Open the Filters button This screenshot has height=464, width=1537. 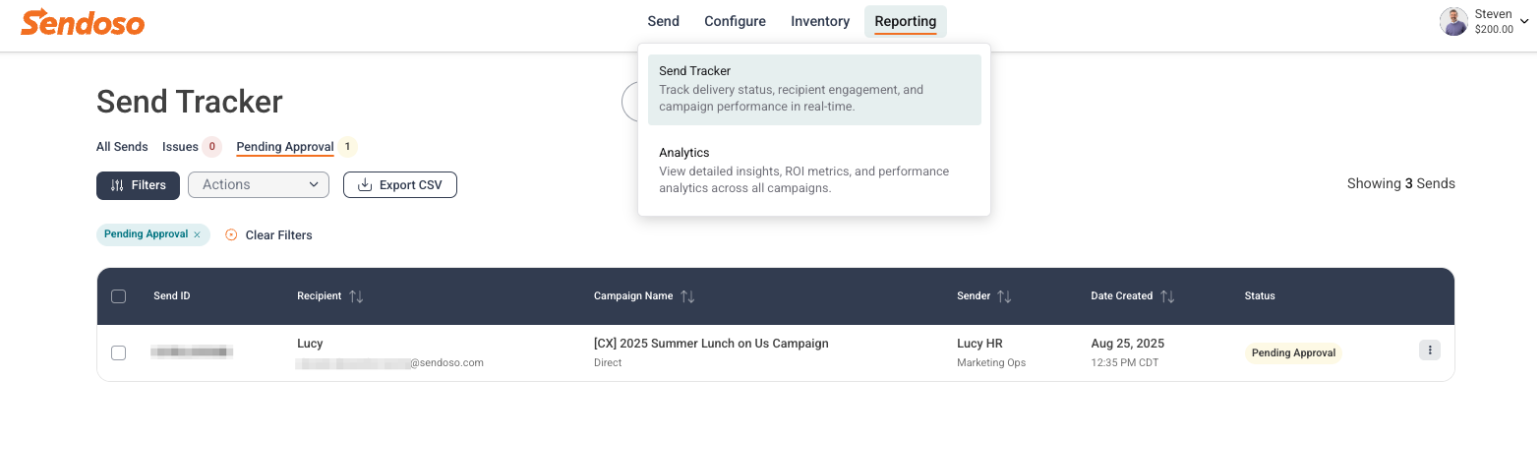(138, 185)
